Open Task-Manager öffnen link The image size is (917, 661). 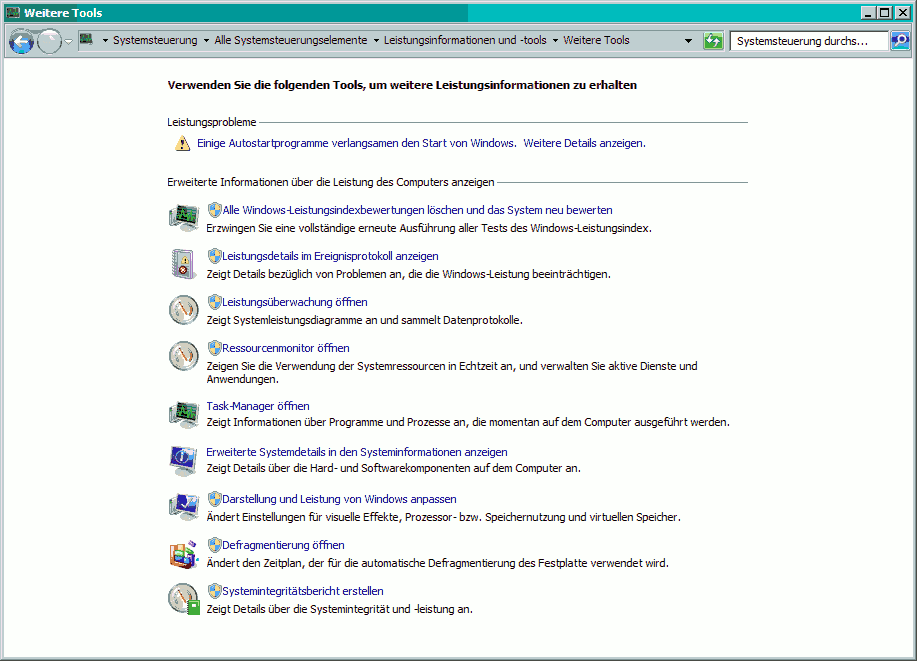(x=258, y=406)
